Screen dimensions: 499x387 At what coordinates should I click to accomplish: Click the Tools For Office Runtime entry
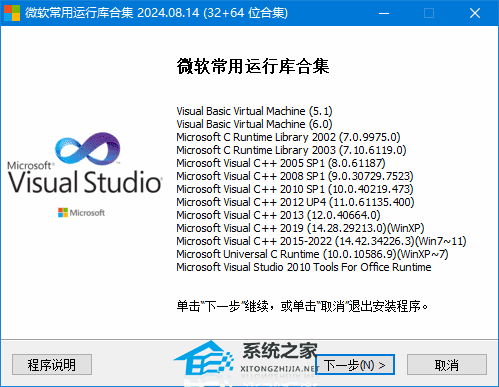pos(304,267)
